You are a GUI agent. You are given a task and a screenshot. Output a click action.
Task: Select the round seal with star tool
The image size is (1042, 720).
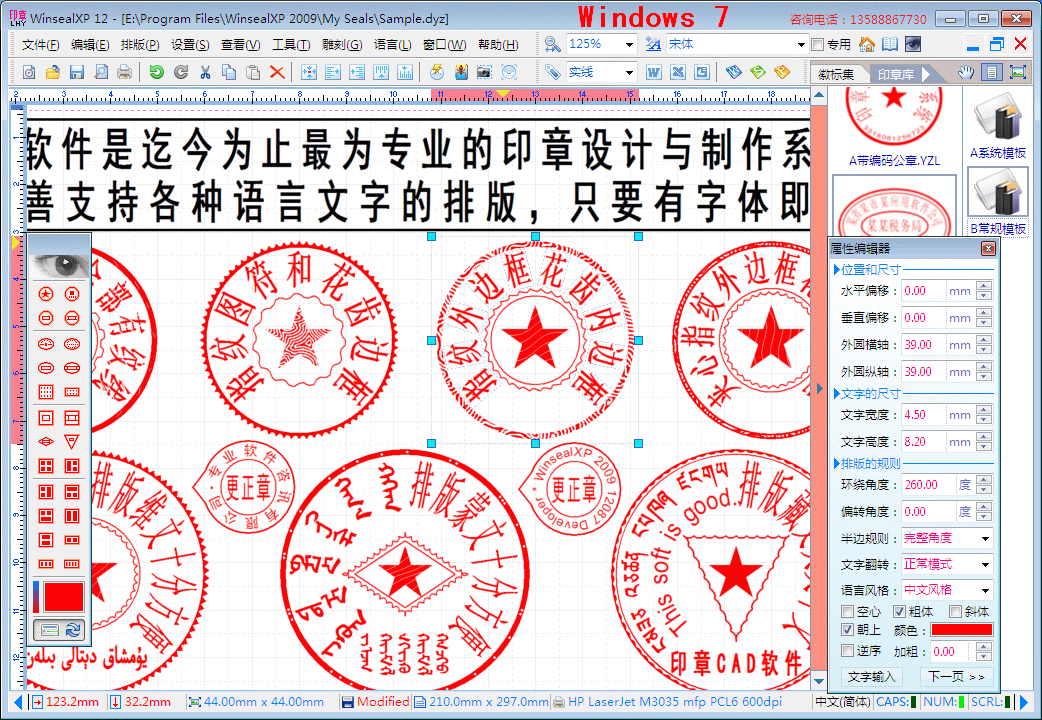tap(46, 294)
